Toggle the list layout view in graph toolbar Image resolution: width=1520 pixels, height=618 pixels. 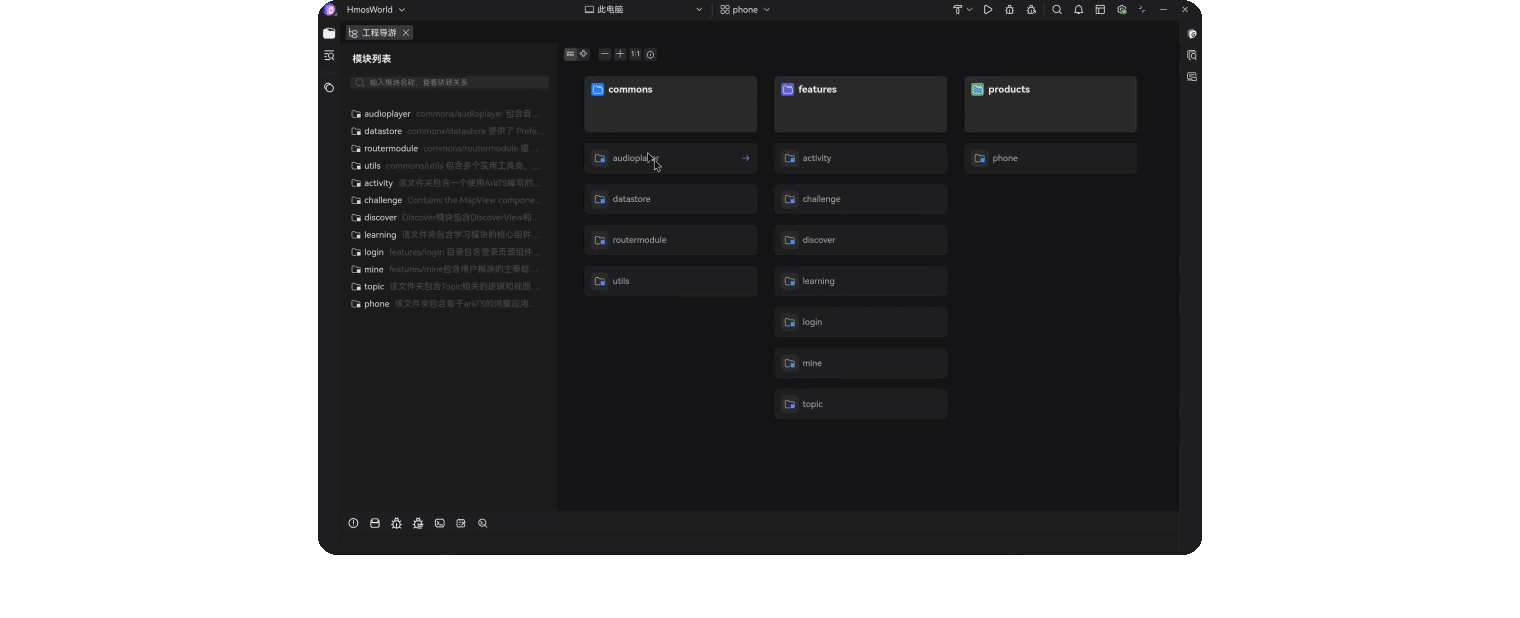[570, 54]
